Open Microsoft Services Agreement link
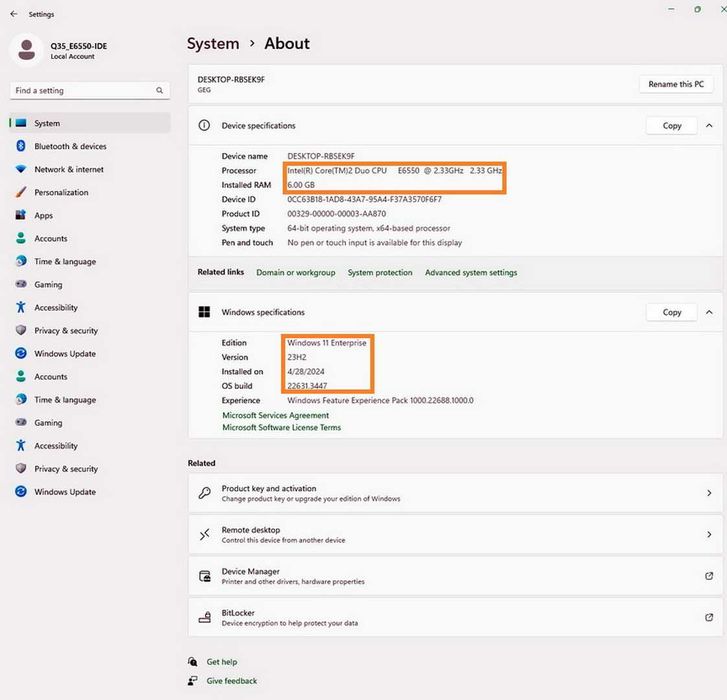Viewport: 727px width, 700px height. pyautogui.click(x=275, y=415)
